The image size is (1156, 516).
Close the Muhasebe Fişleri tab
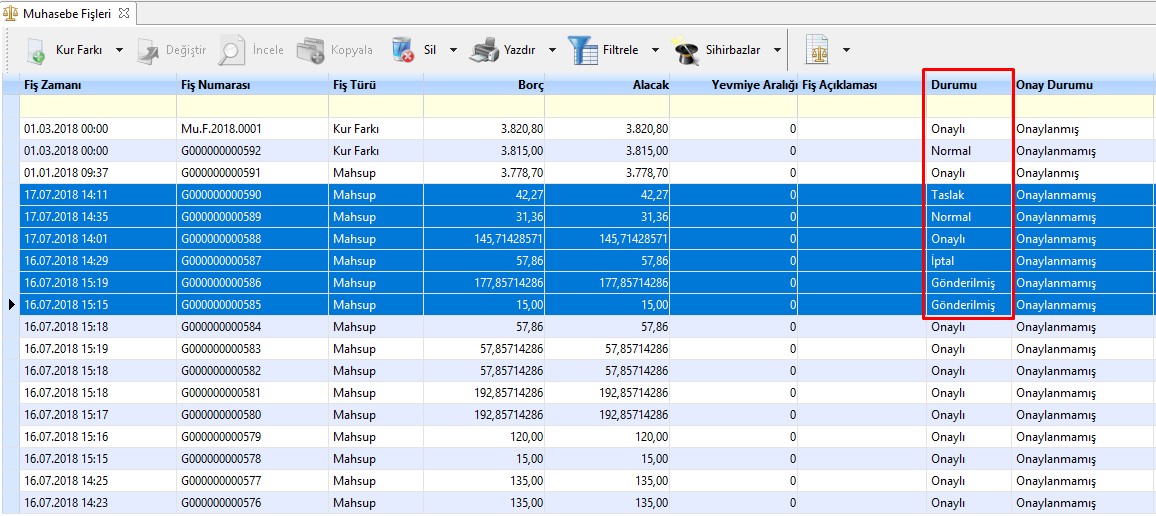124,14
